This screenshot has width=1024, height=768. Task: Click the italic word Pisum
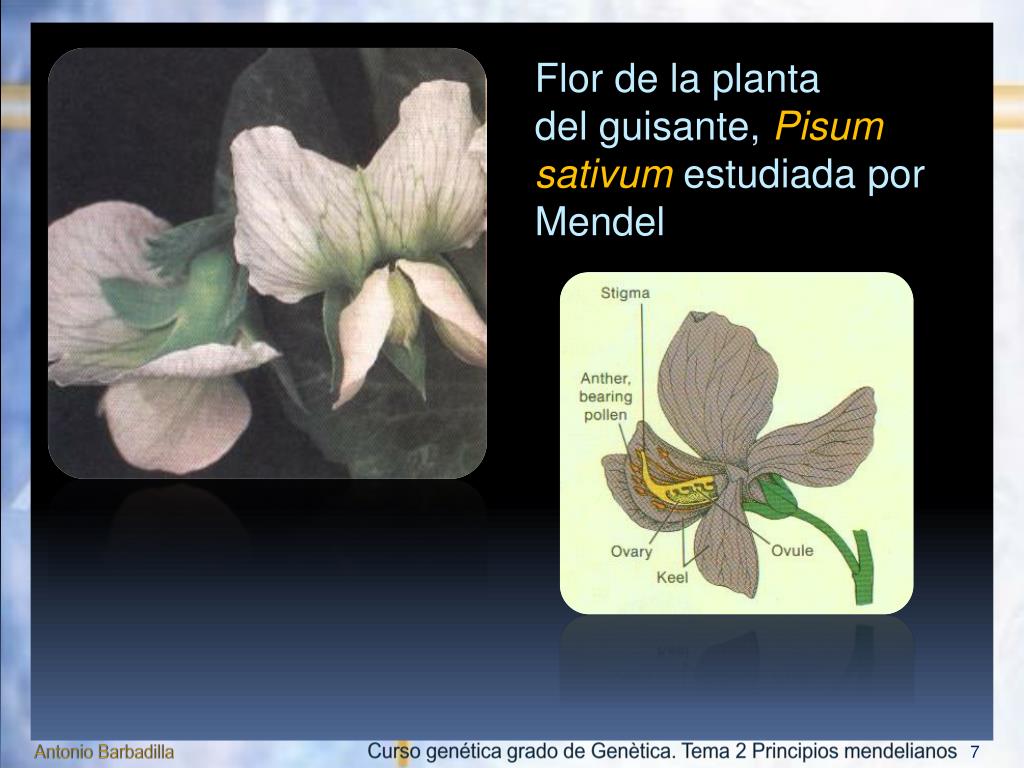click(829, 126)
